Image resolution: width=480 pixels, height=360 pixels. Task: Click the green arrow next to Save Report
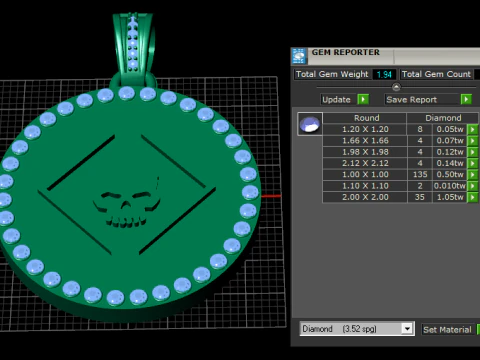(x=466, y=99)
